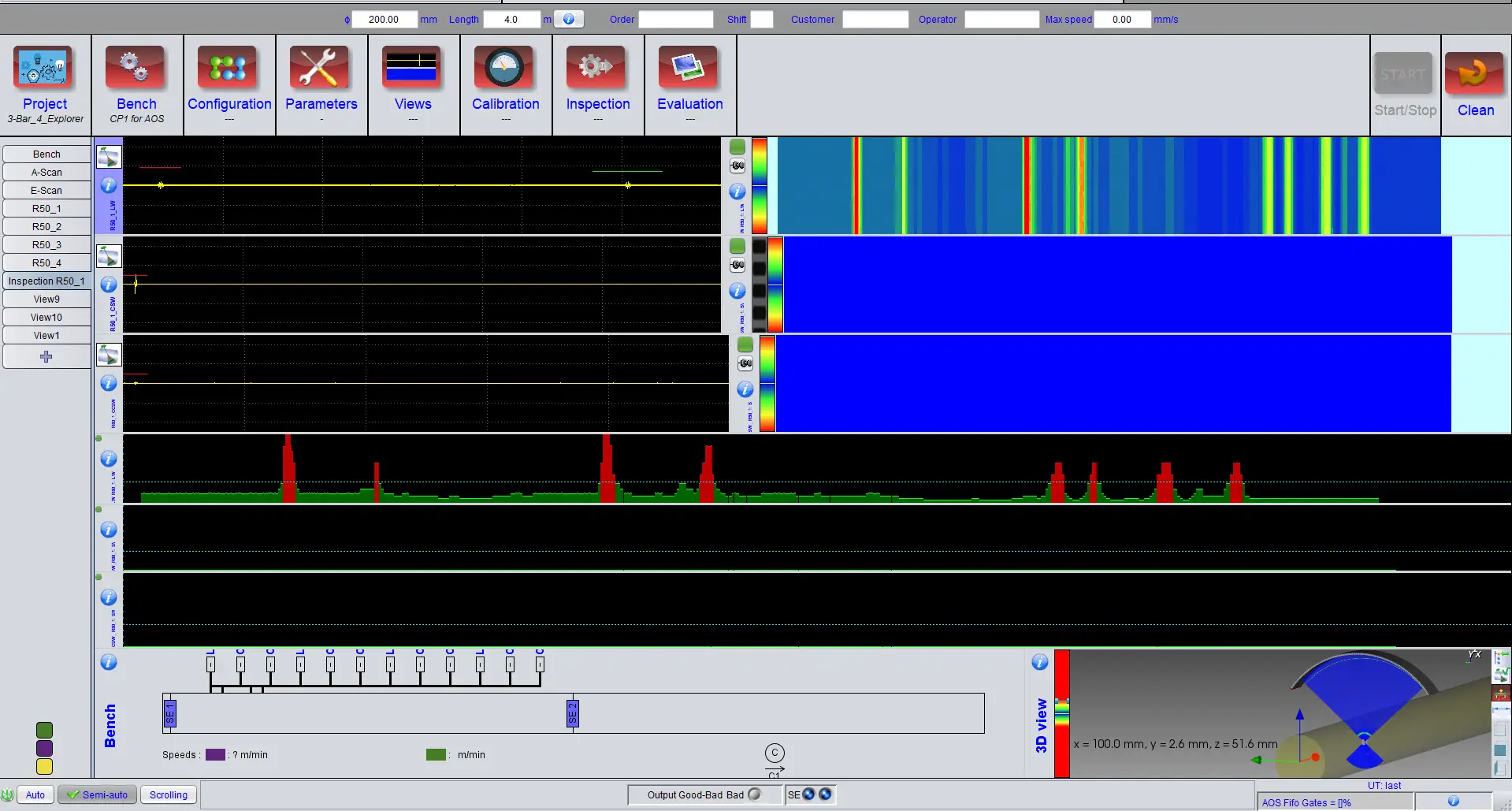Click the info icon in 3D view panel
The width and height of the screenshot is (1512, 811).
click(1039, 662)
